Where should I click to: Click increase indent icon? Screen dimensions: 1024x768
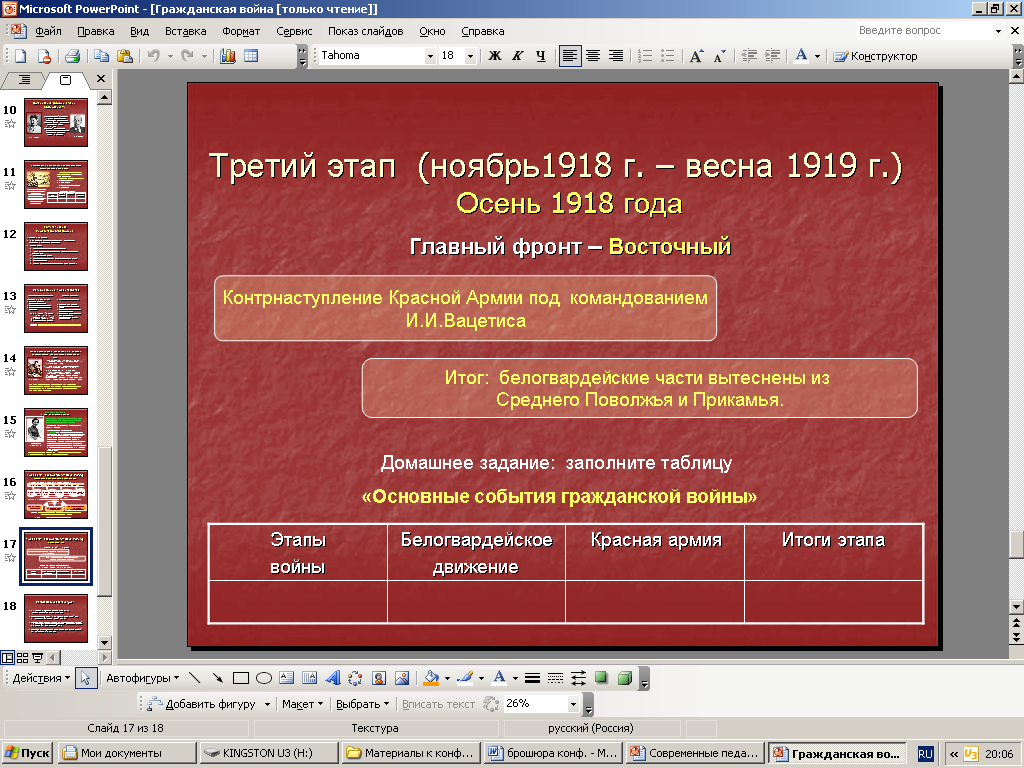[772, 56]
